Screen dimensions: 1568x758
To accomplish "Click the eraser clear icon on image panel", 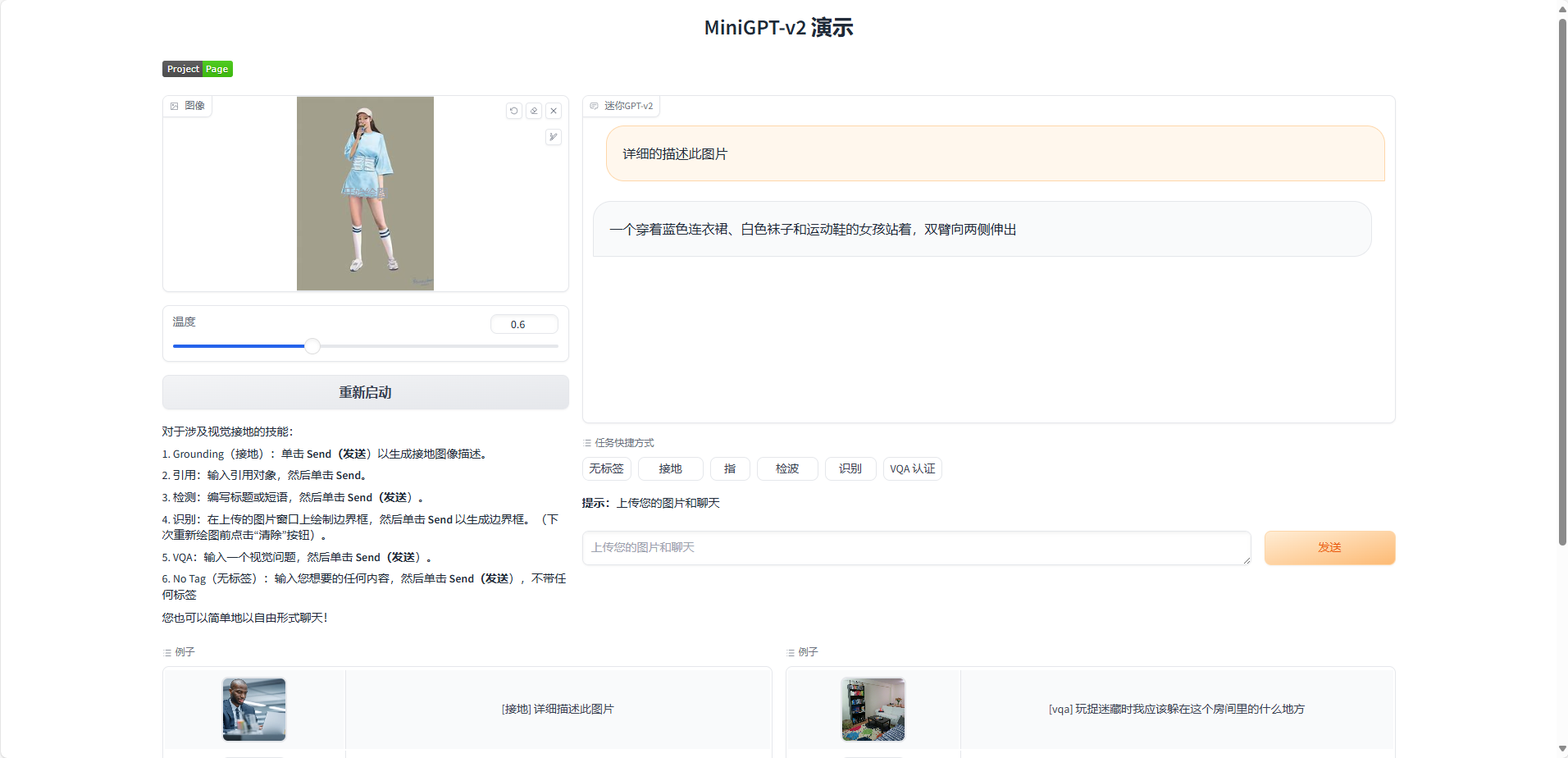I will coord(534,111).
